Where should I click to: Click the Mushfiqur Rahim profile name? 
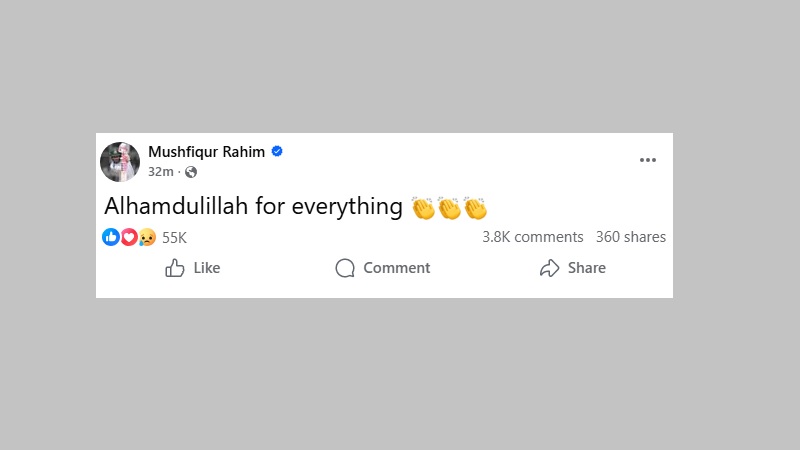pos(208,151)
